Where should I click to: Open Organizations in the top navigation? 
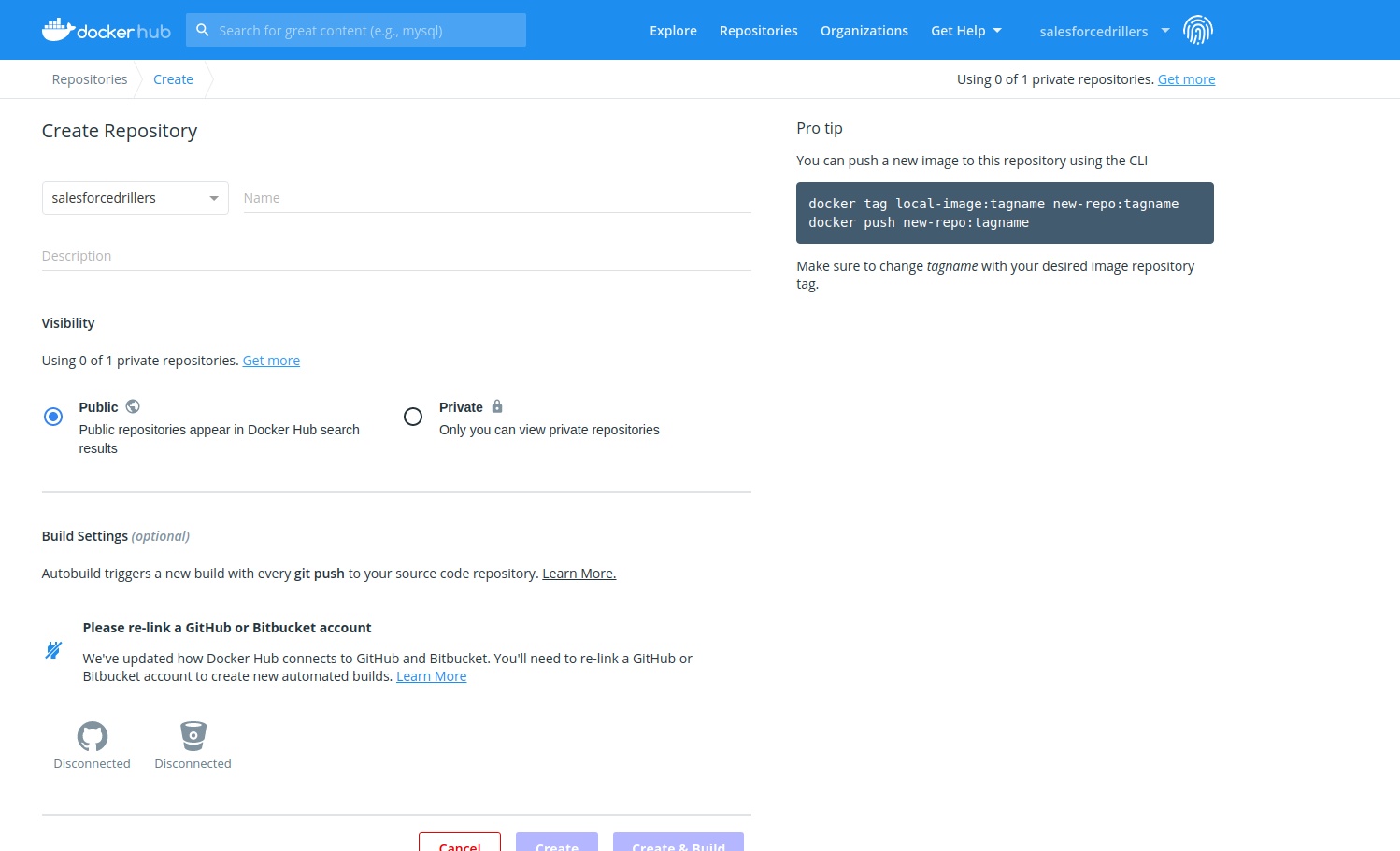tap(864, 31)
